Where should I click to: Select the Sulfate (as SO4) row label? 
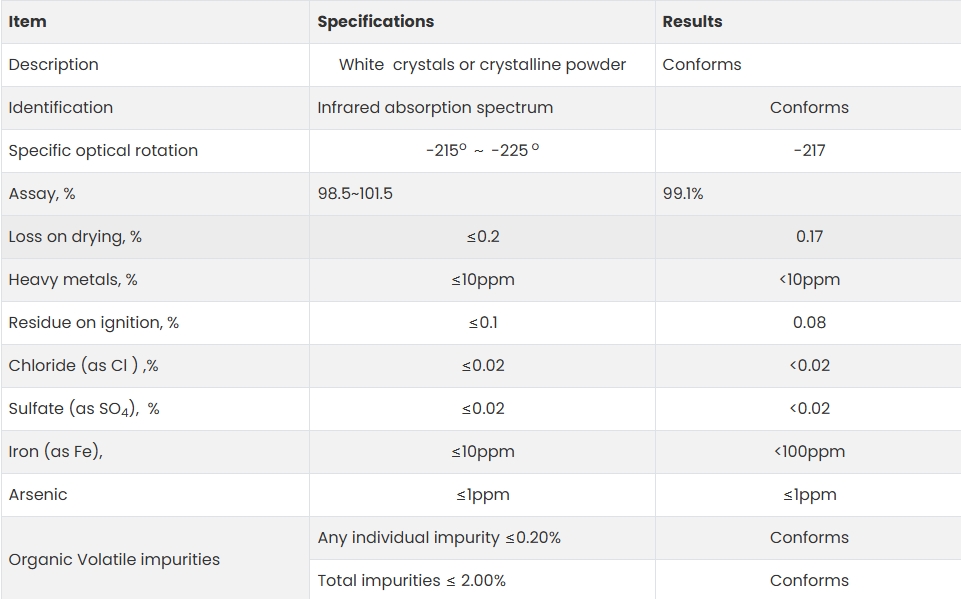tap(84, 409)
